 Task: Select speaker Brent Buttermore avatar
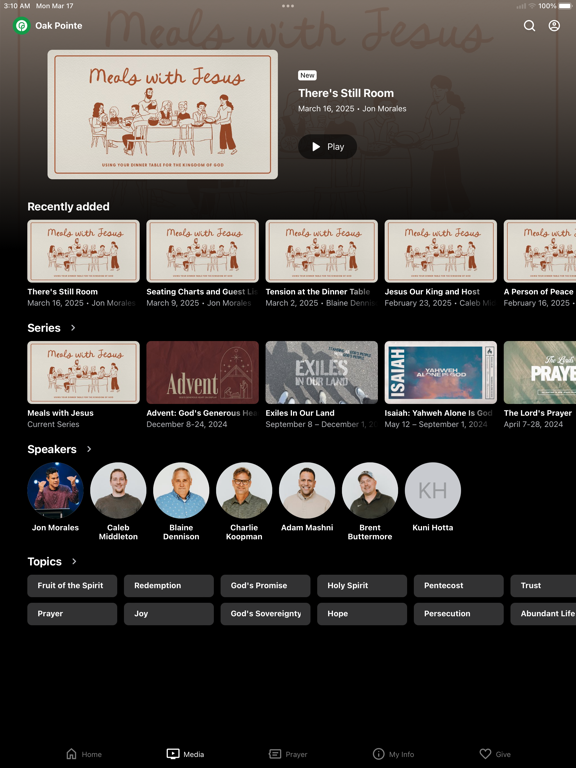tap(370, 490)
